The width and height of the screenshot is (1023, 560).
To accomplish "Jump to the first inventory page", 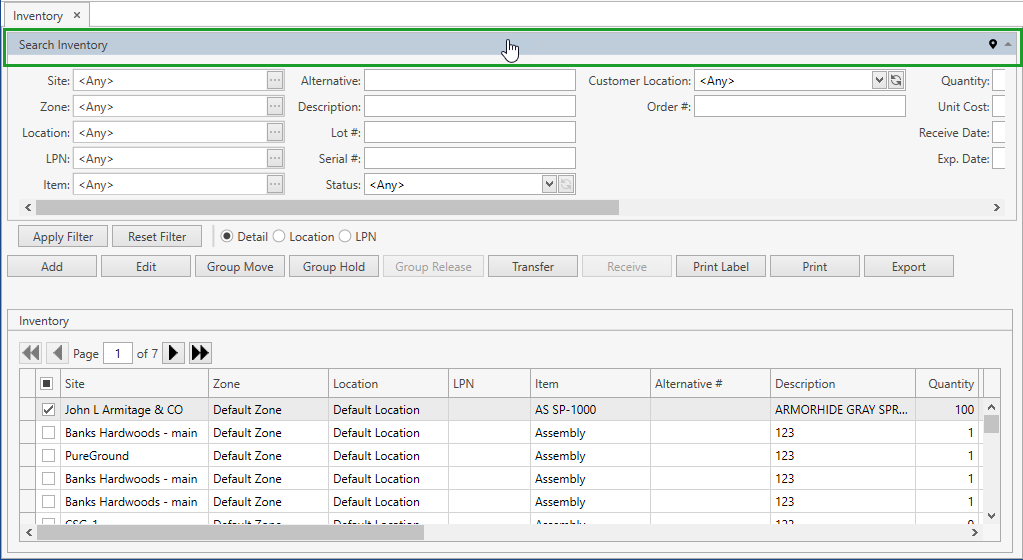I will click(x=31, y=353).
